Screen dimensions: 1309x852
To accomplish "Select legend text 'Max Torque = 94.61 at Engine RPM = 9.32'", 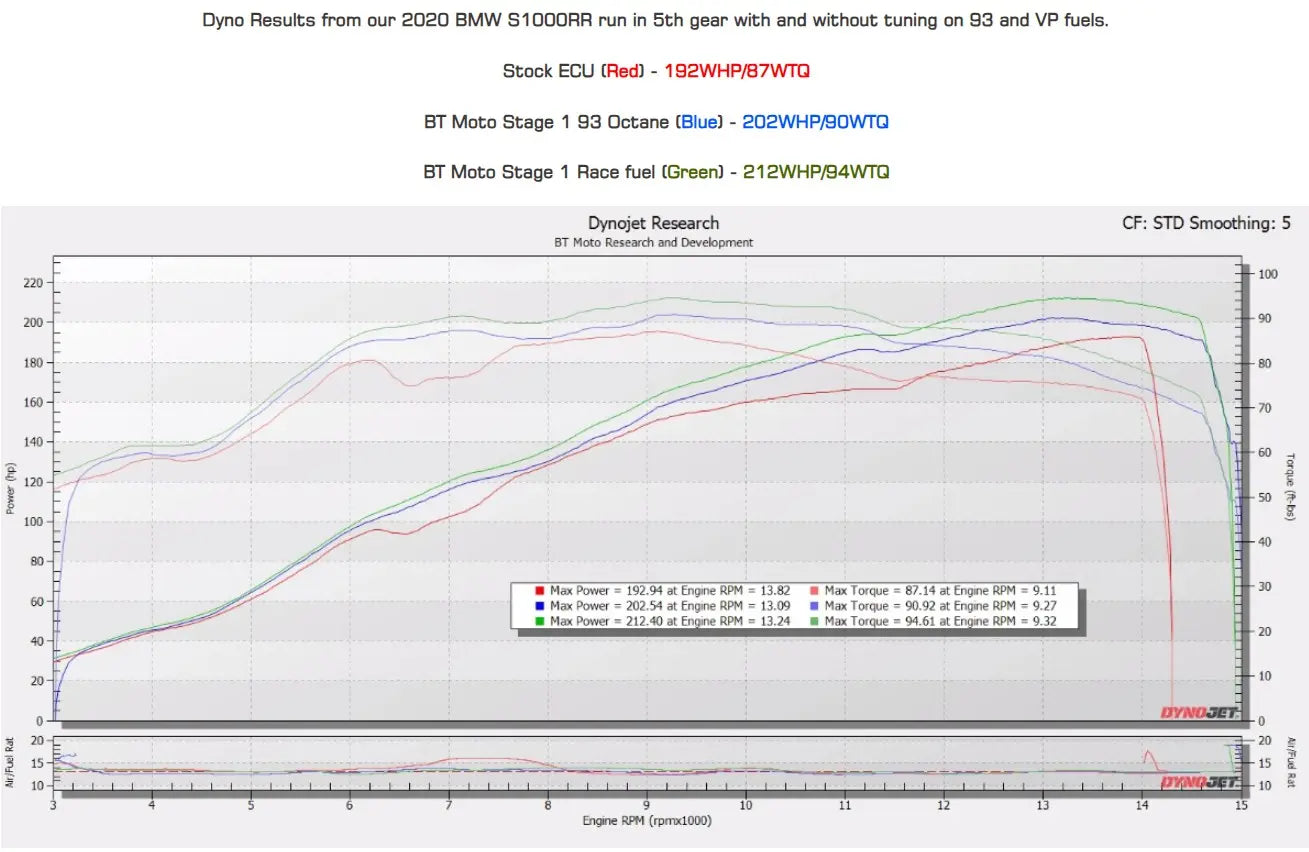I will [941, 621].
